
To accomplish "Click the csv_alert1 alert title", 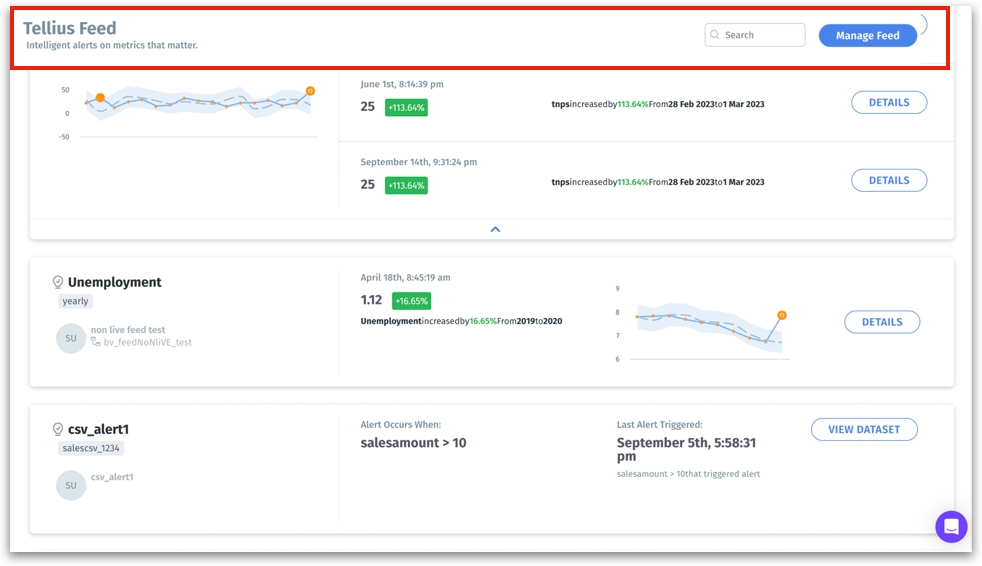I will (x=98, y=430).
